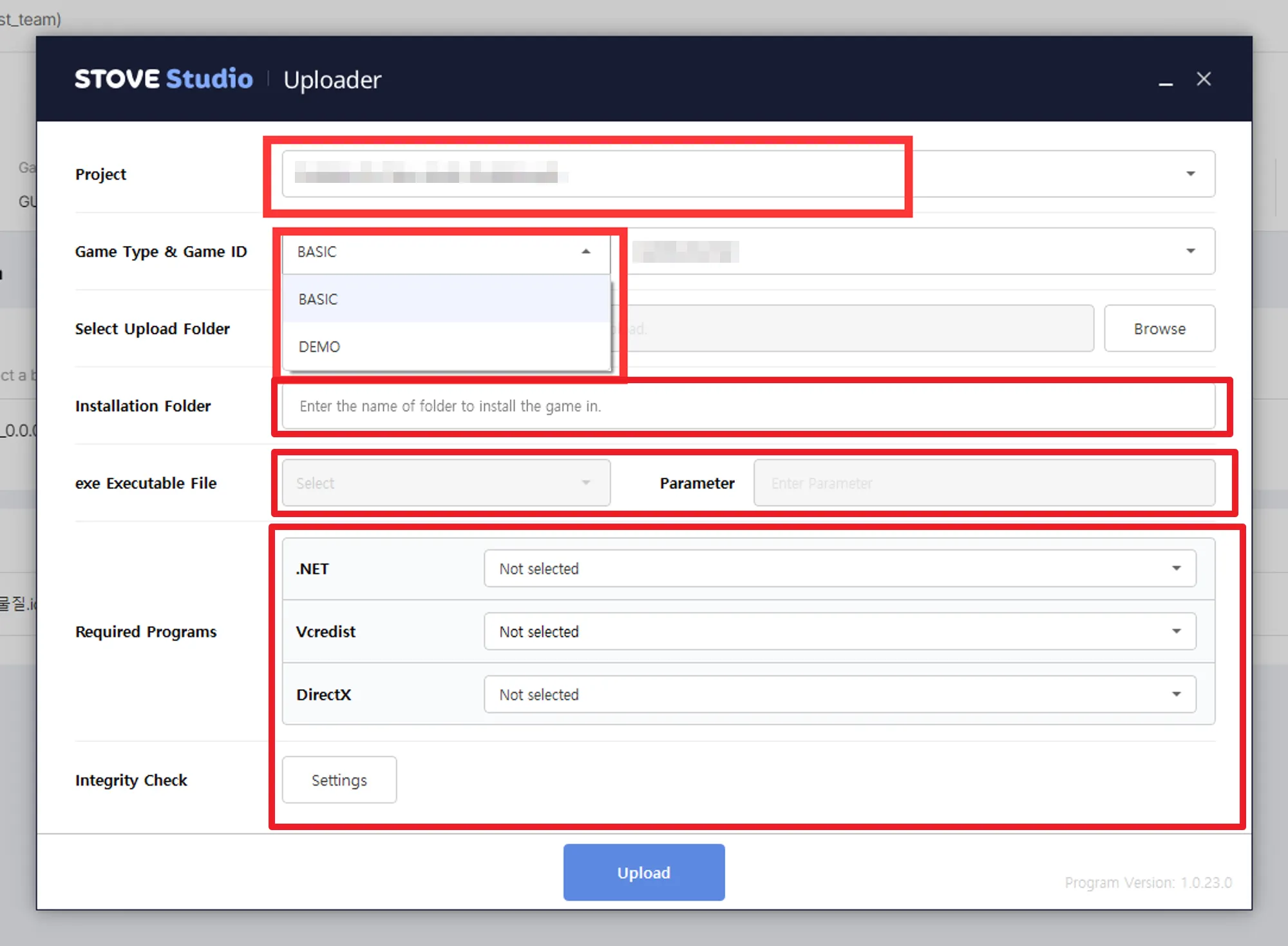The width and height of the screenshot is (1288, 946).
Task: Click the Parameter input field
Action: (x=984, y=483)
